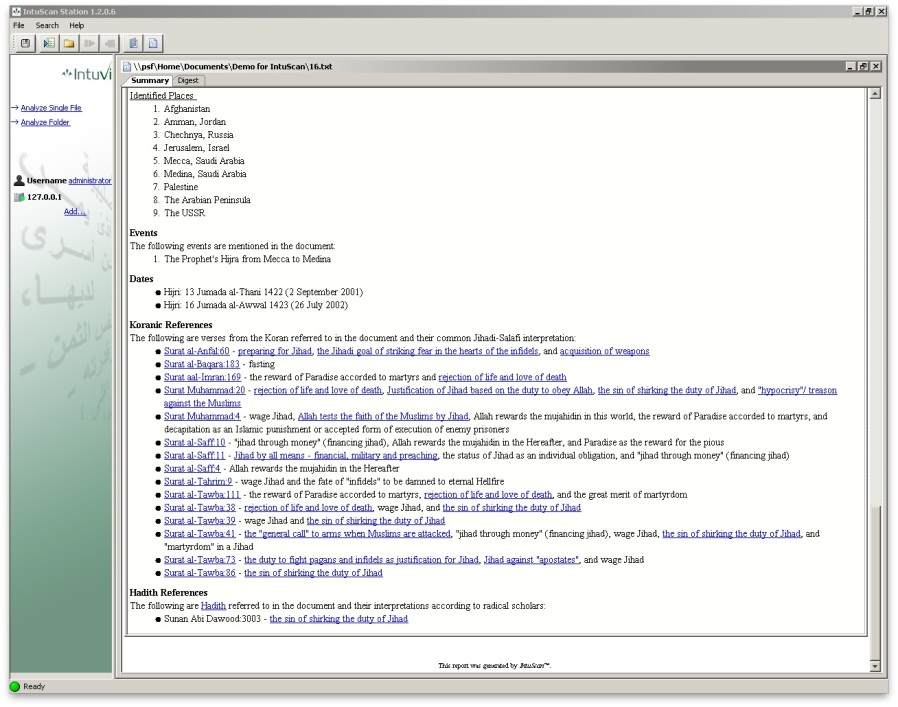Click the blue document help toolbar icon
This screenshot has height=707, width=898.
[133, 43]
